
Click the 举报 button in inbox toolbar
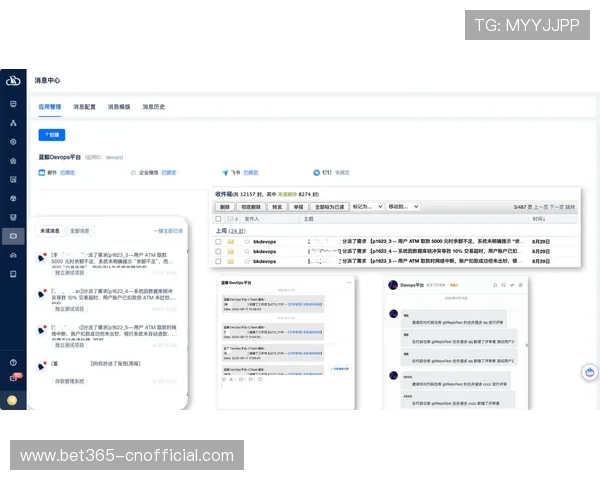(298, 207)
